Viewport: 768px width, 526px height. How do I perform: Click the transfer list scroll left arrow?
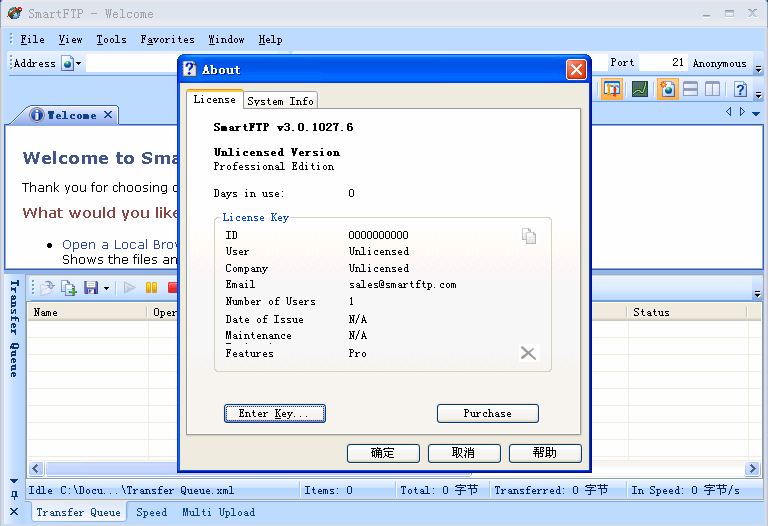[x=36, y=469]
